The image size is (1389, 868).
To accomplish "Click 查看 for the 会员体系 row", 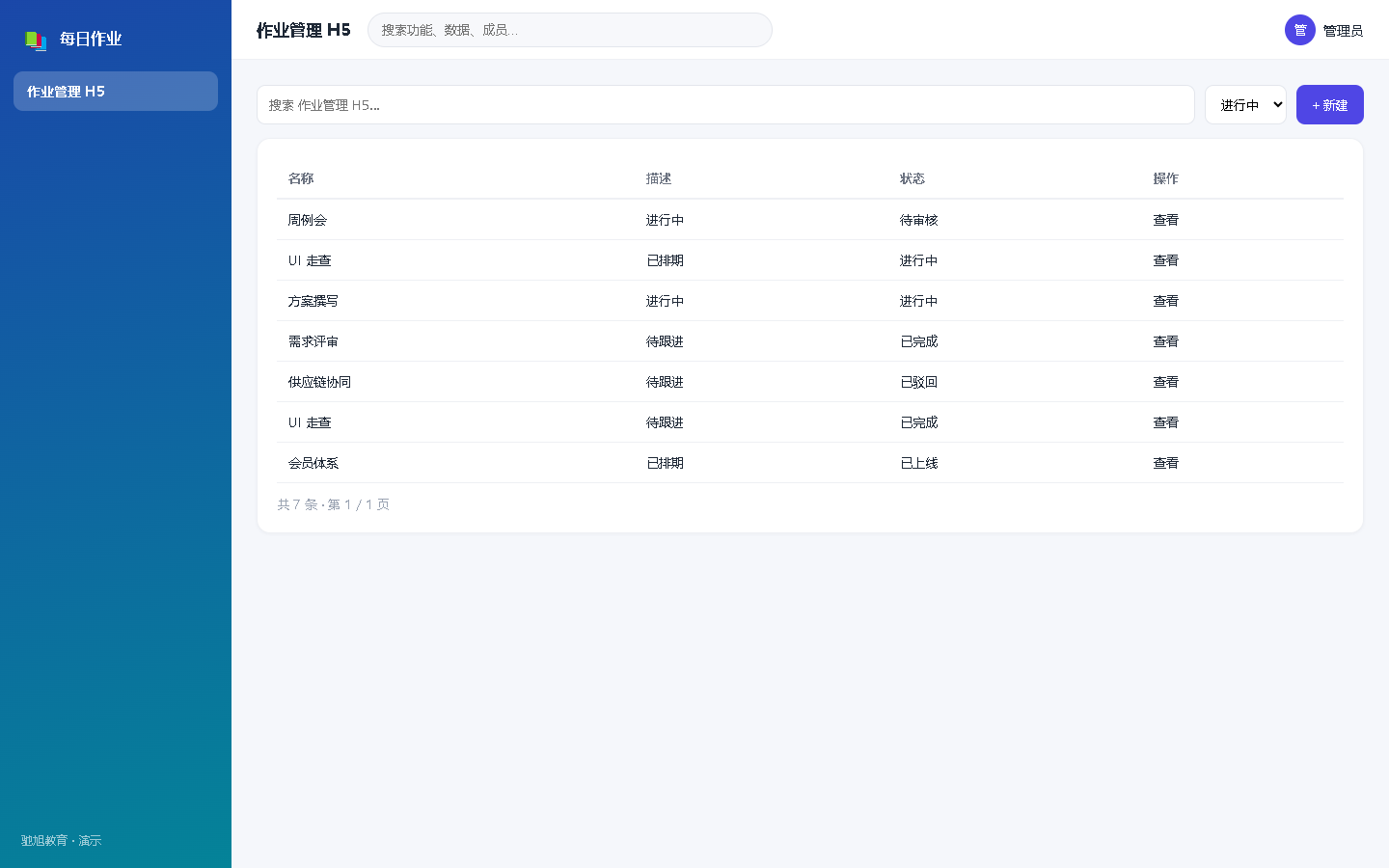I will tap(1166, 463).
